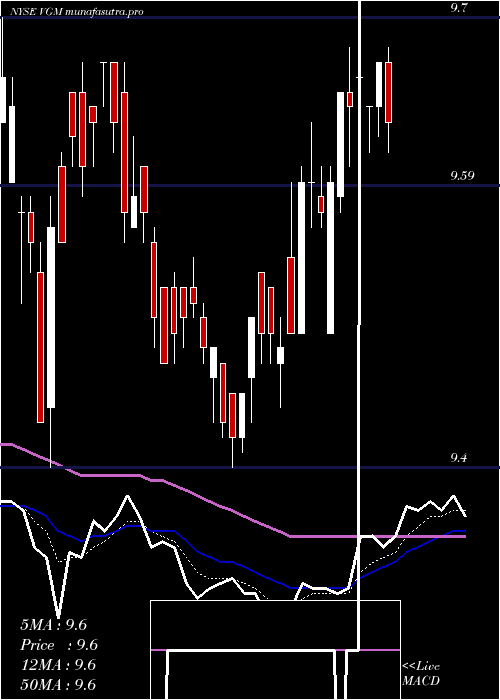This screenshot has height=700, width=500.
Task: Click the 12MA : 9.6 reading
Action: tap(58, 665)
